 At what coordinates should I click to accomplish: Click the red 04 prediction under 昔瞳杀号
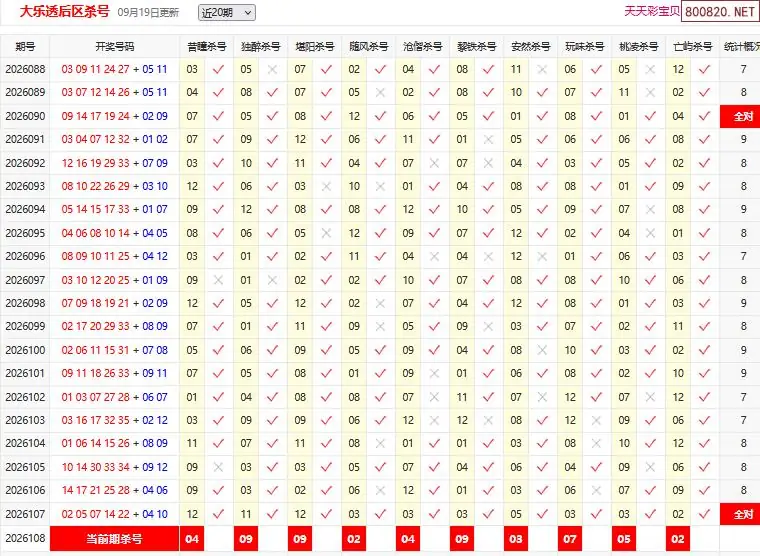click(192, 539)
